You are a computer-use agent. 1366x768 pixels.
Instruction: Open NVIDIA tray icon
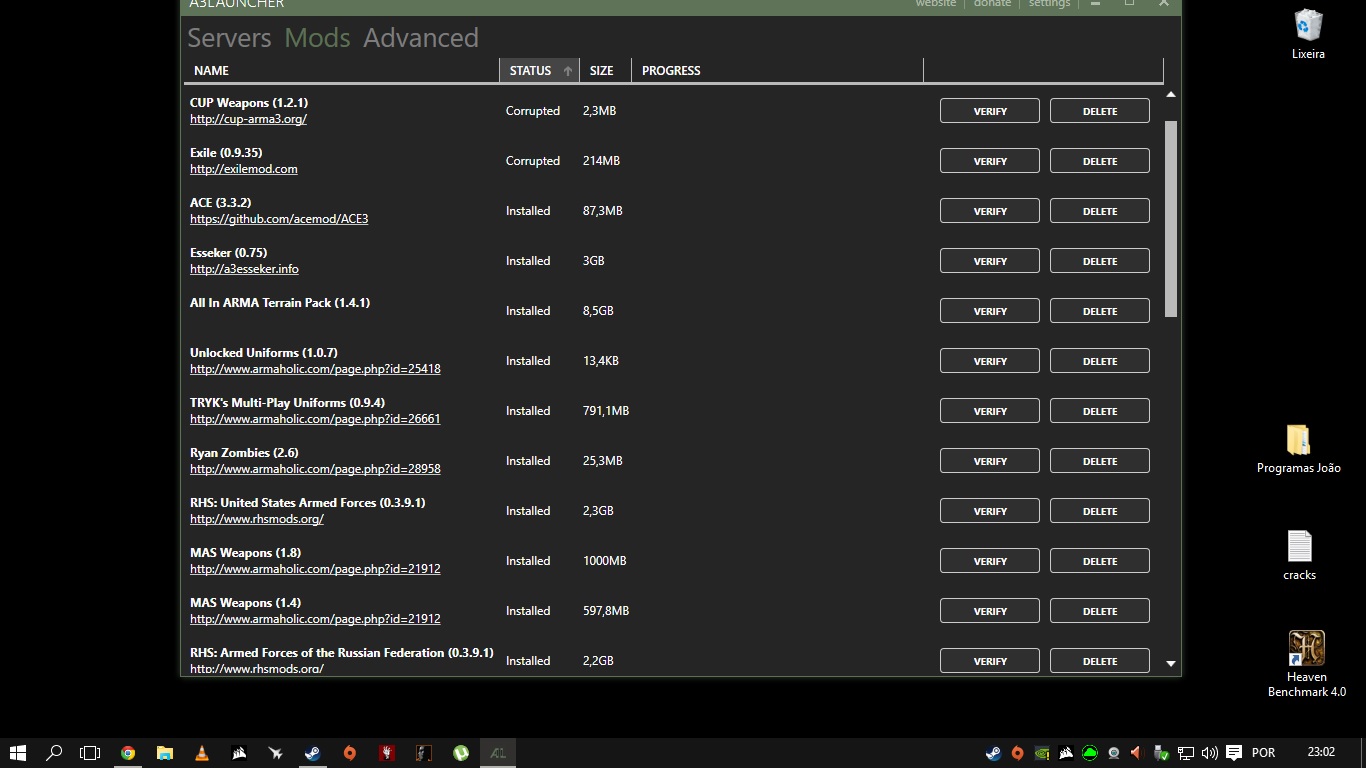coord(1042,753)
